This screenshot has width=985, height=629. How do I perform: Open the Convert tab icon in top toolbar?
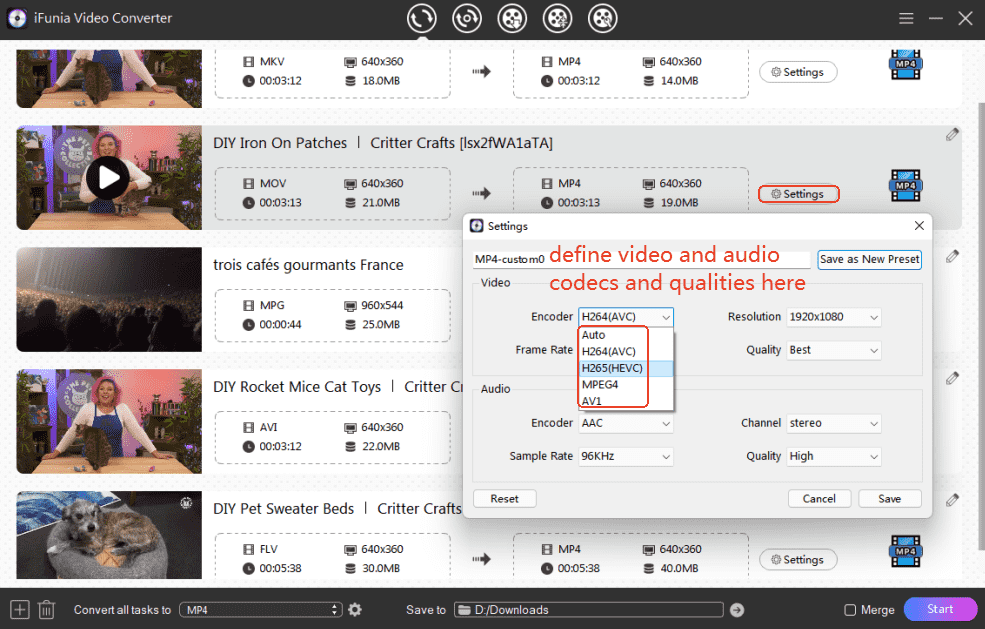coord(422,18)
